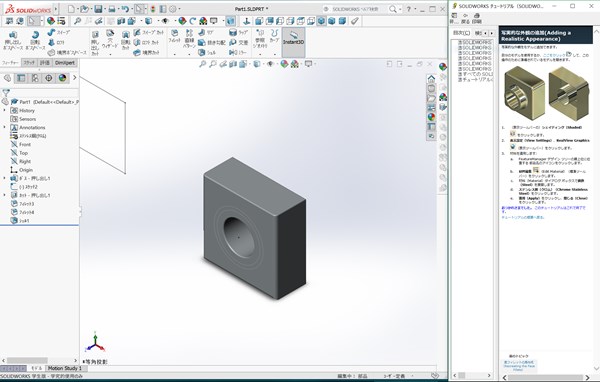Switch to the DimXpert tab
This screenshot has height=382, width=600.
pyautogui.click(x=65, y=62)
